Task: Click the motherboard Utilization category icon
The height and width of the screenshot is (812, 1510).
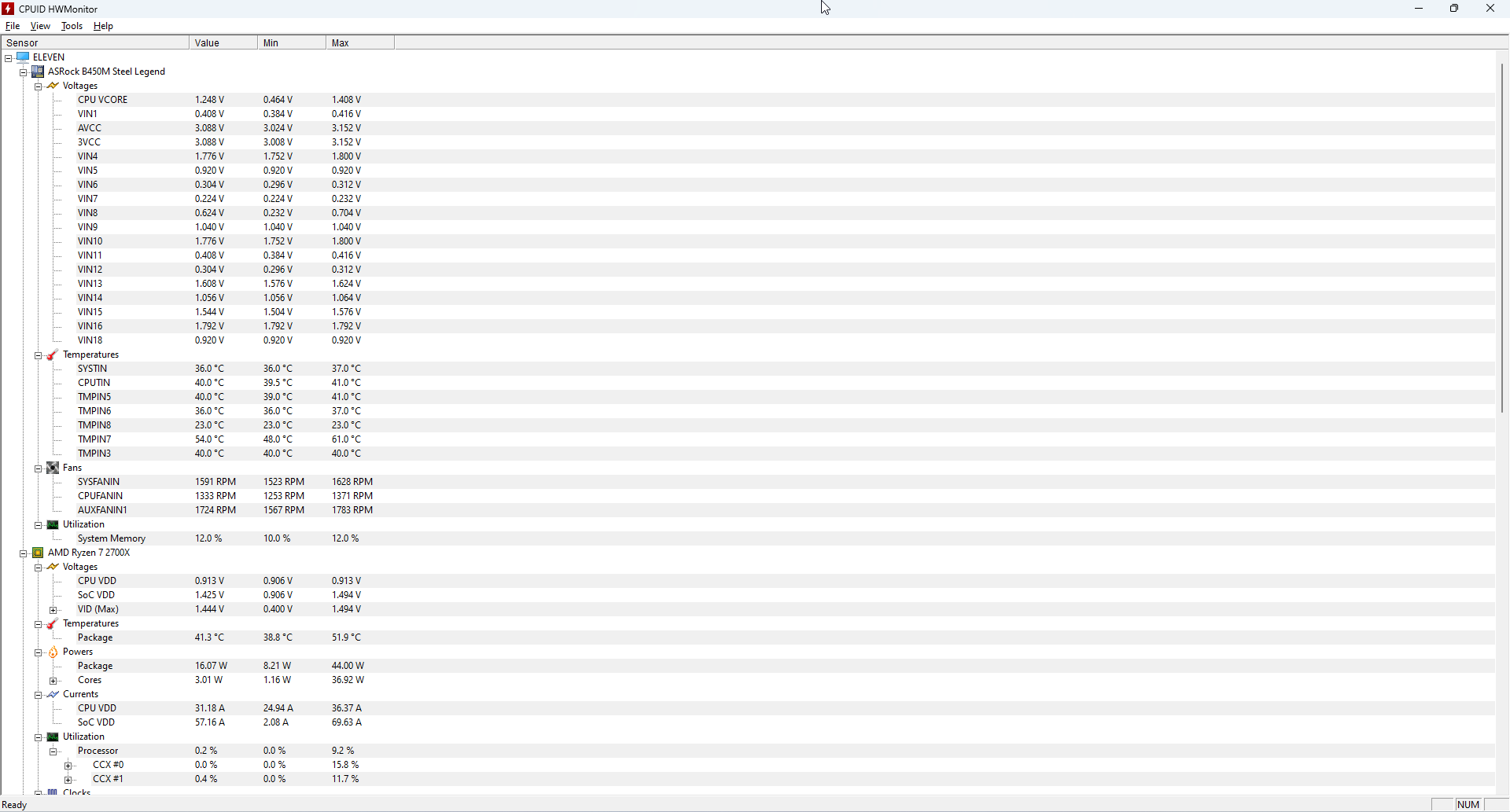Action: [53, 524]
